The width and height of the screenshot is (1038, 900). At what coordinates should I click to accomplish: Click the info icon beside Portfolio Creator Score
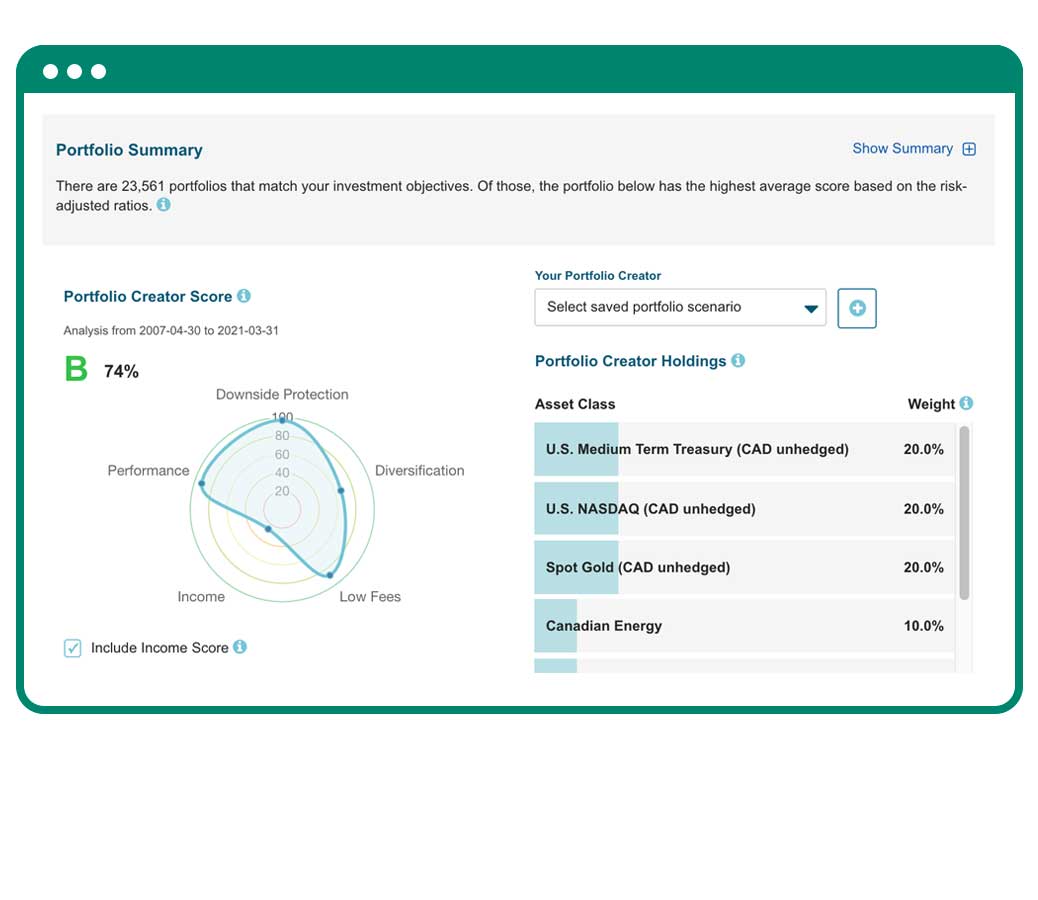pyautogui.click(x=245, y=296)
